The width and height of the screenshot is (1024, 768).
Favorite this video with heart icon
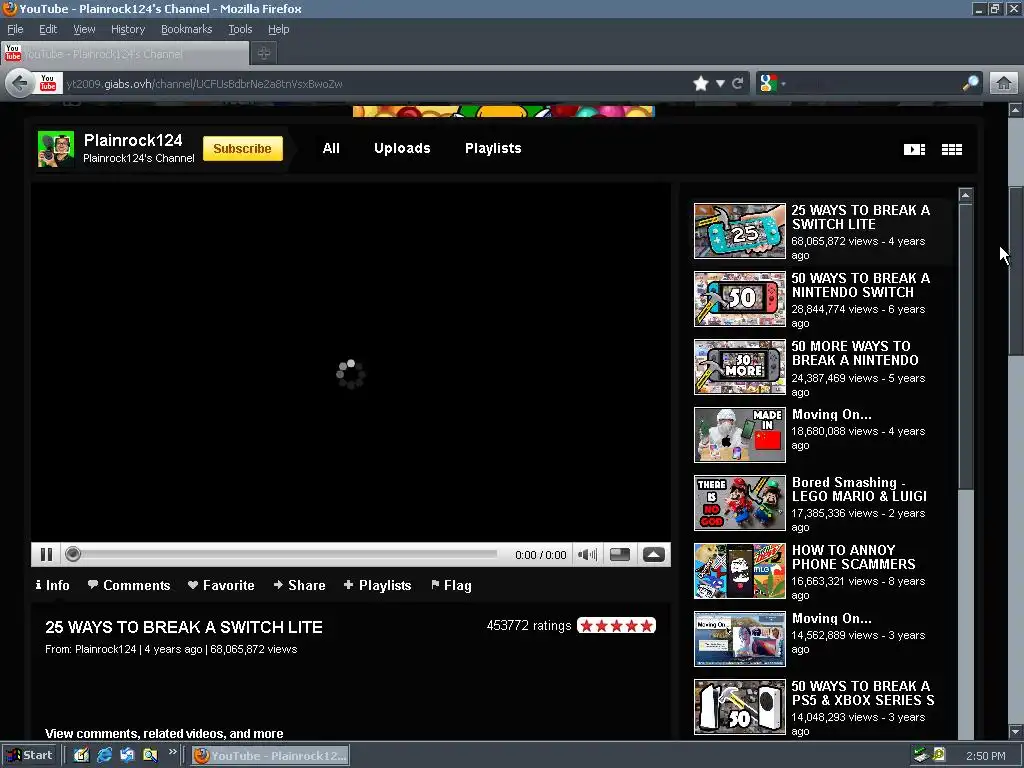221,585
